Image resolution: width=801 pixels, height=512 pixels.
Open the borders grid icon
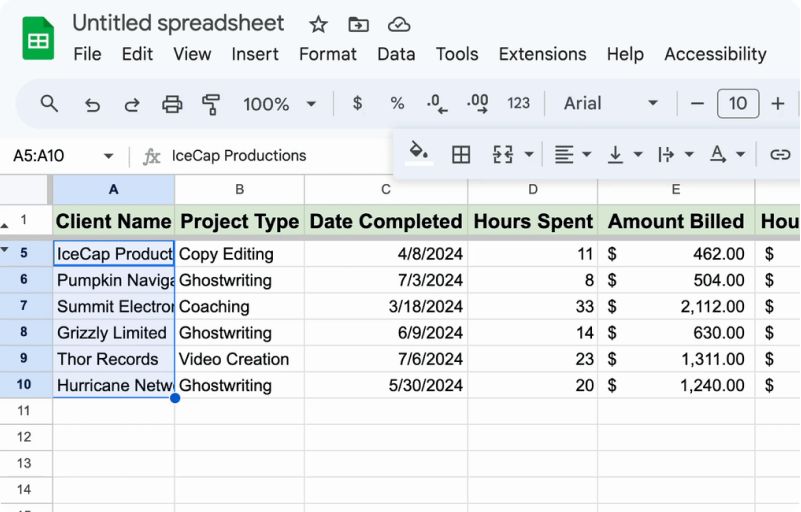coord(461,154)
